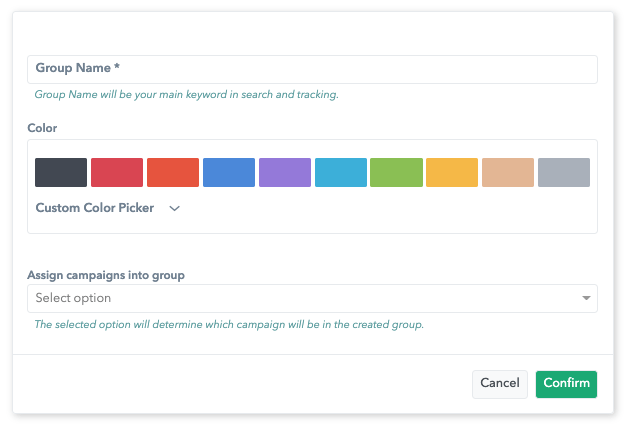Select the light gray color swatch

pos(564,173)
